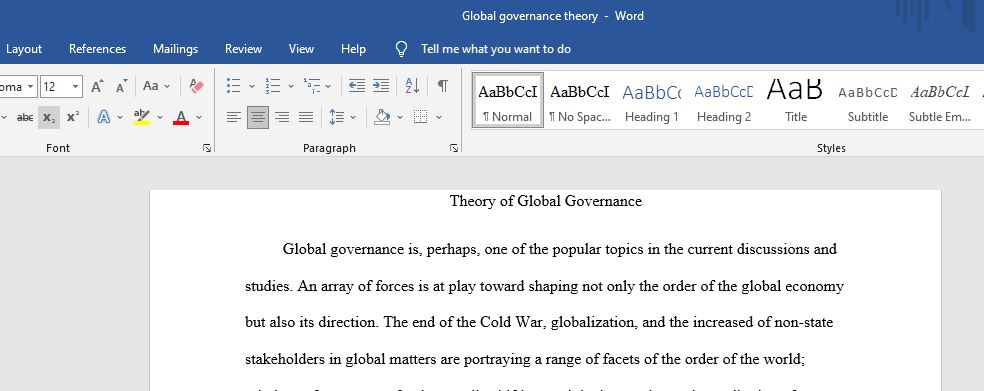This screenshot has width=984, height=391.
Task: Apply the Heading 1 style
Action: click(x=651, y=100)
